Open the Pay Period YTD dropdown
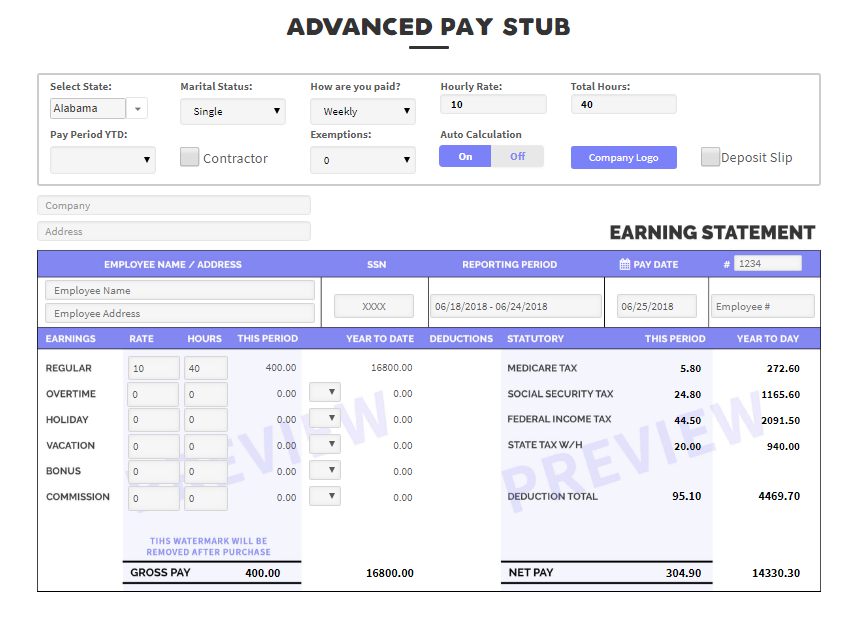Screen dimensions: 864x624 coord(102,160)
